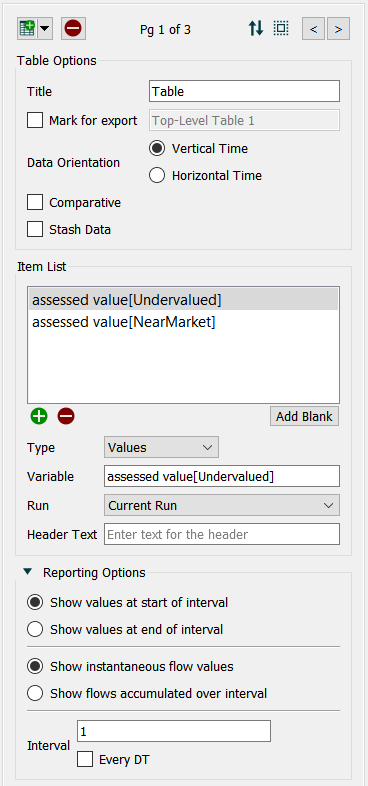Enable the Stash Data checkbox
Viewport: 368px width, 786px height.
point(35,230)
